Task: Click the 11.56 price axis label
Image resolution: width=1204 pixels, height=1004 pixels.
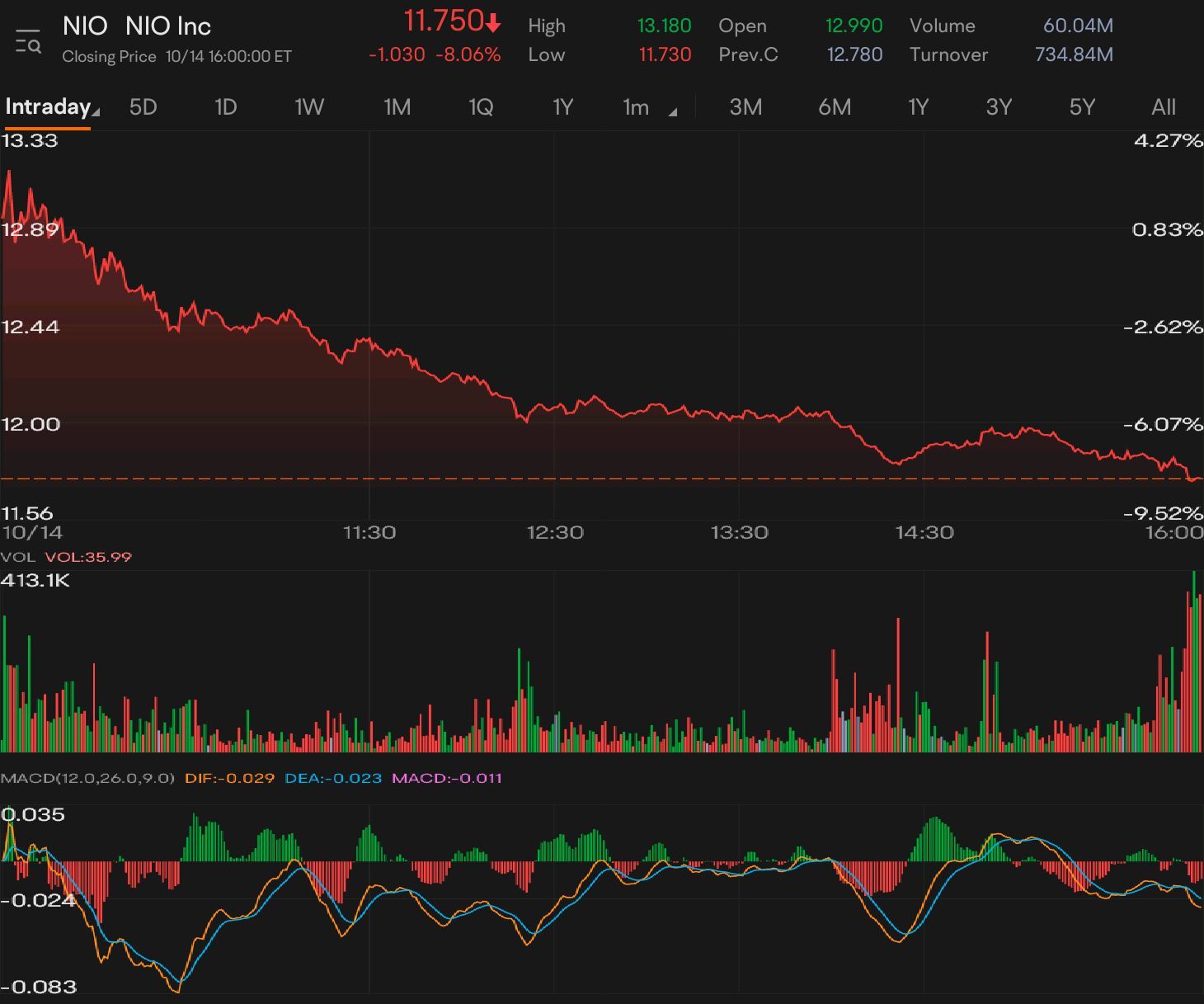Action: [x=27, y=513]
